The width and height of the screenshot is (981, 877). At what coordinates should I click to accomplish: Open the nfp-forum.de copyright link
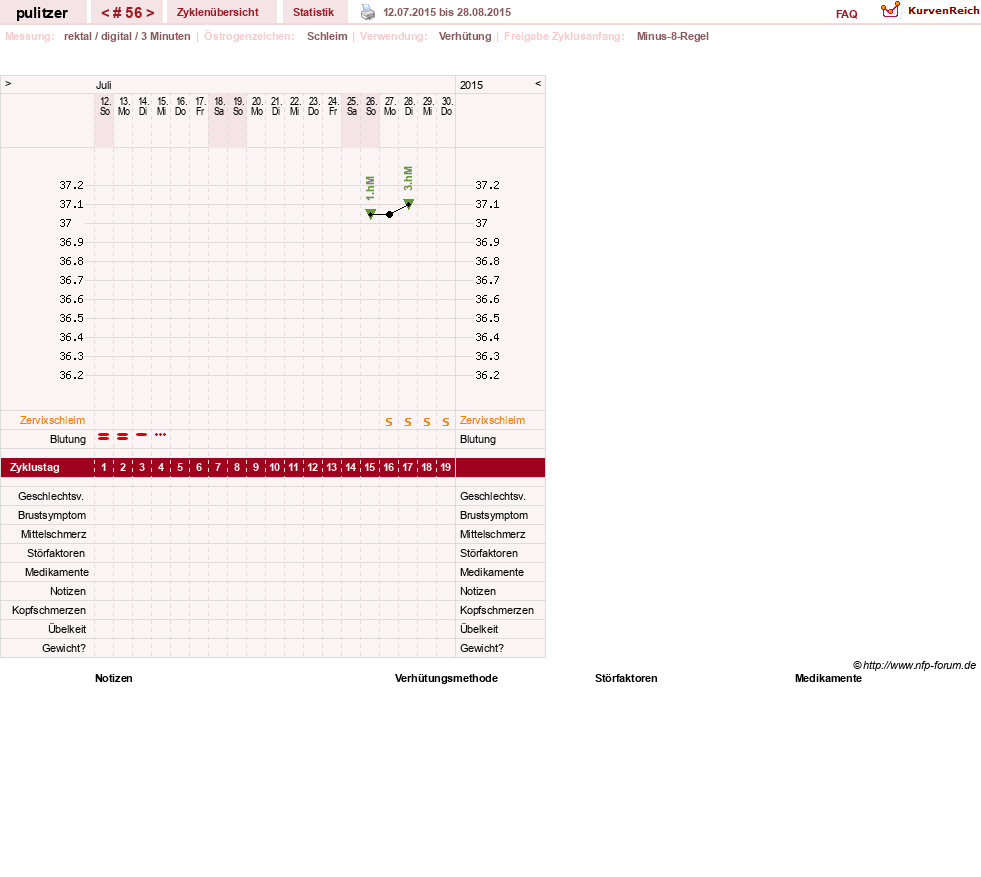tap(914, 665)
